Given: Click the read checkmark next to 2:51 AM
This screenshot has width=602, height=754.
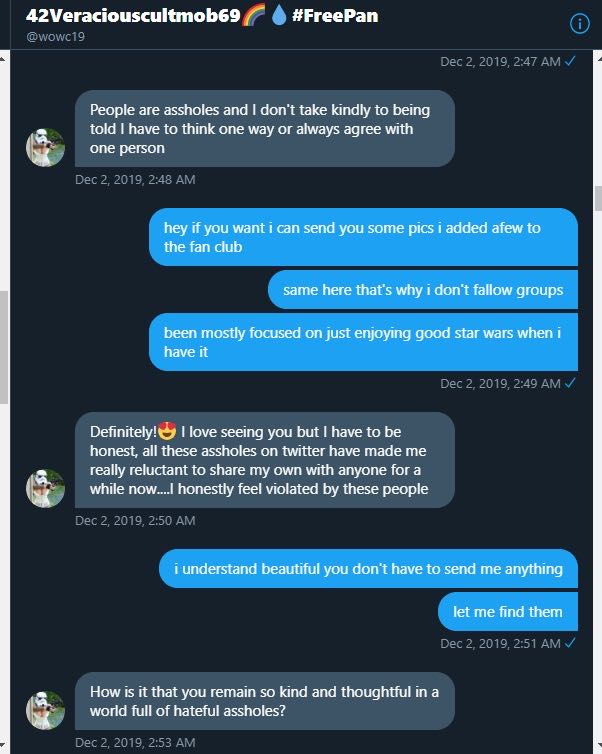Looking at the screenshot, I should point(570,642).
